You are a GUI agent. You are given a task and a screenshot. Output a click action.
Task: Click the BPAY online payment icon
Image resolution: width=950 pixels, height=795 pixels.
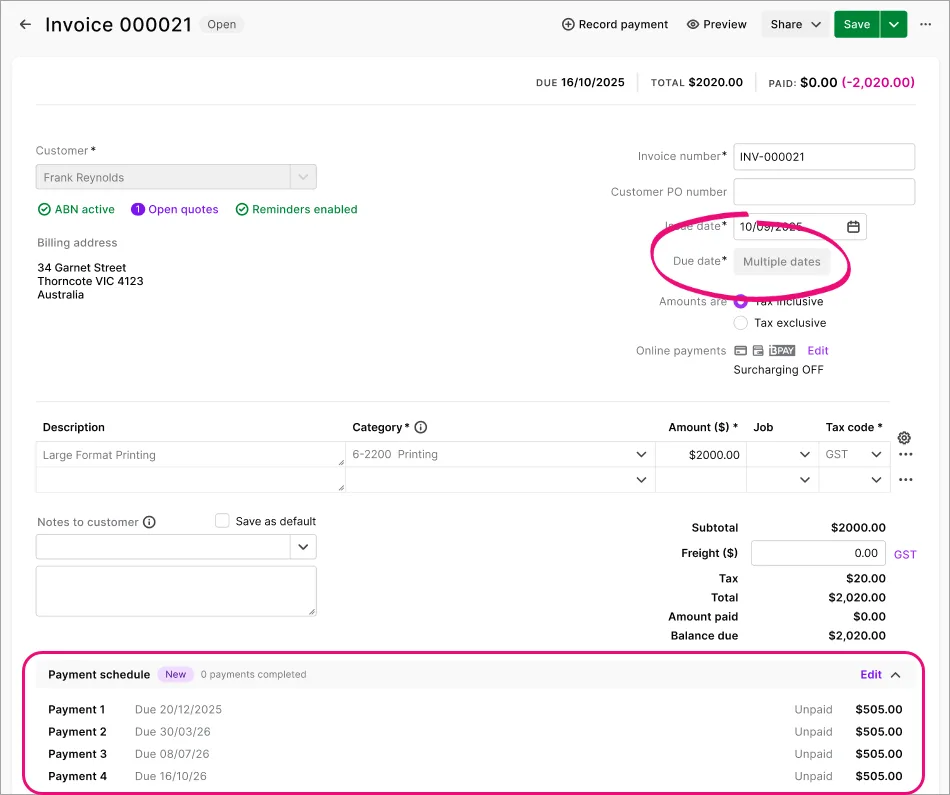coord(782,351)
